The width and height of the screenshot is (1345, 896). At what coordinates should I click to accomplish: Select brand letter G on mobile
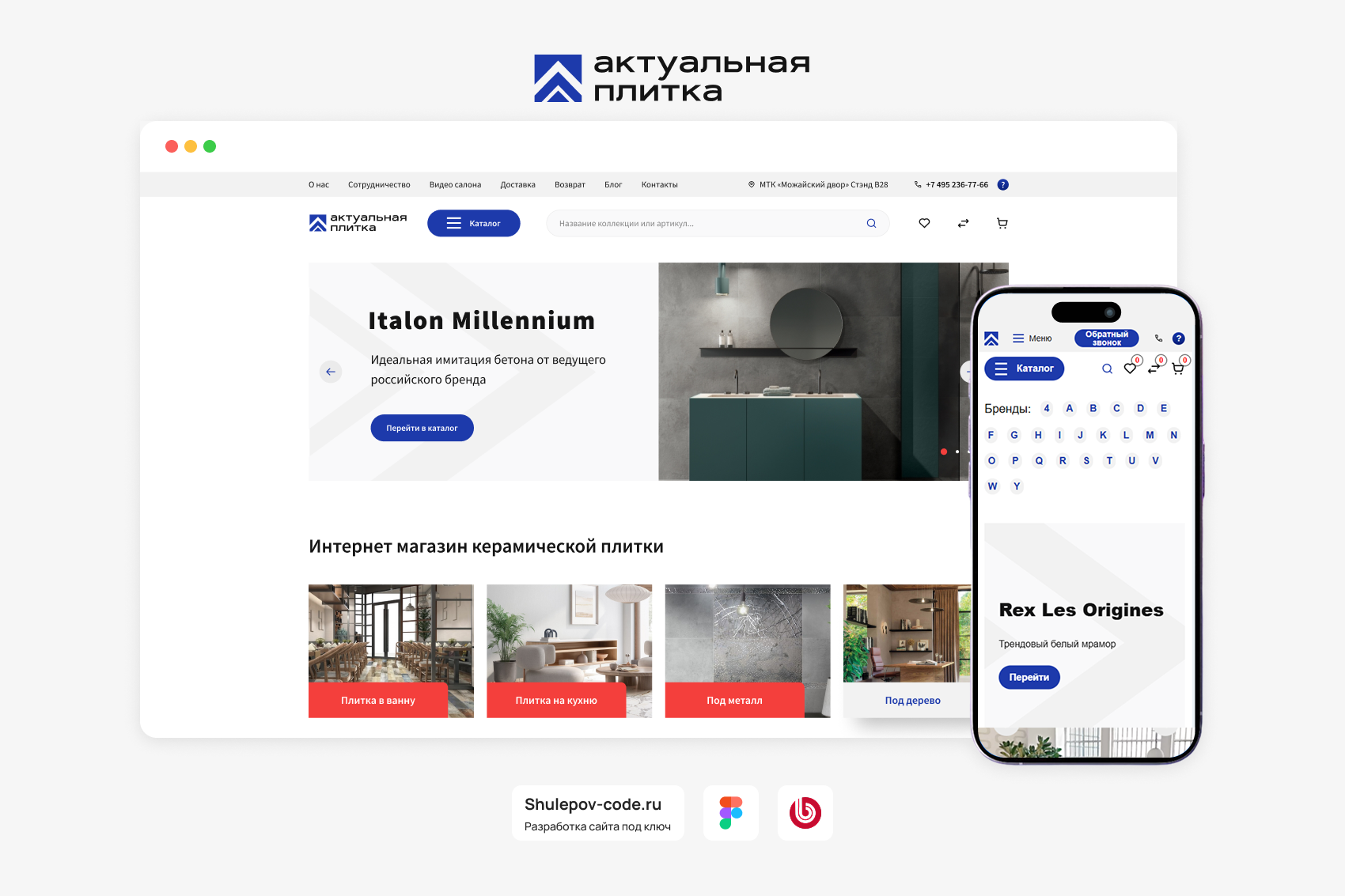(1014, 435)
